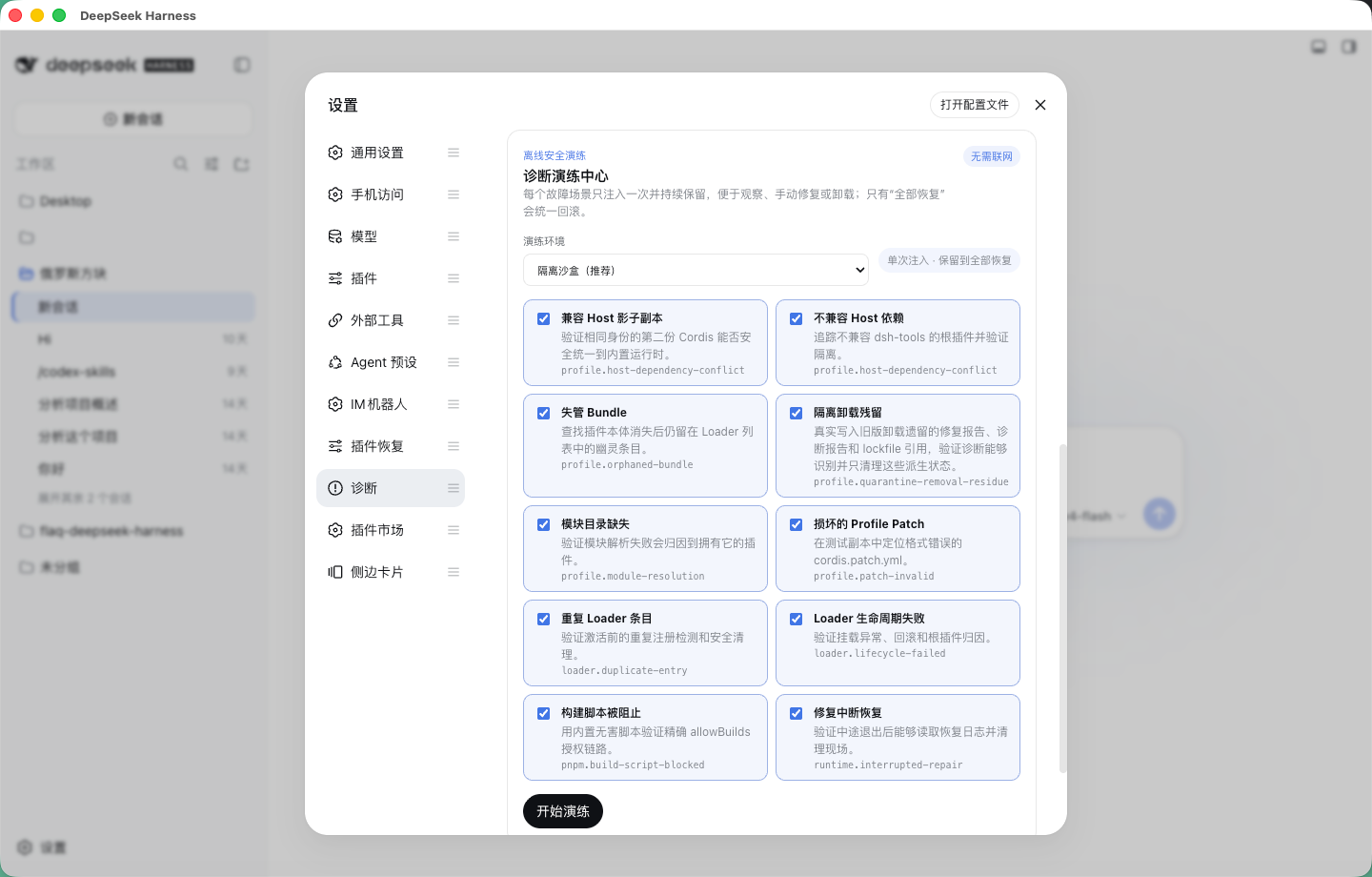Click 单次注入 · 保留到全部恢复 badge

pos(949,260)
